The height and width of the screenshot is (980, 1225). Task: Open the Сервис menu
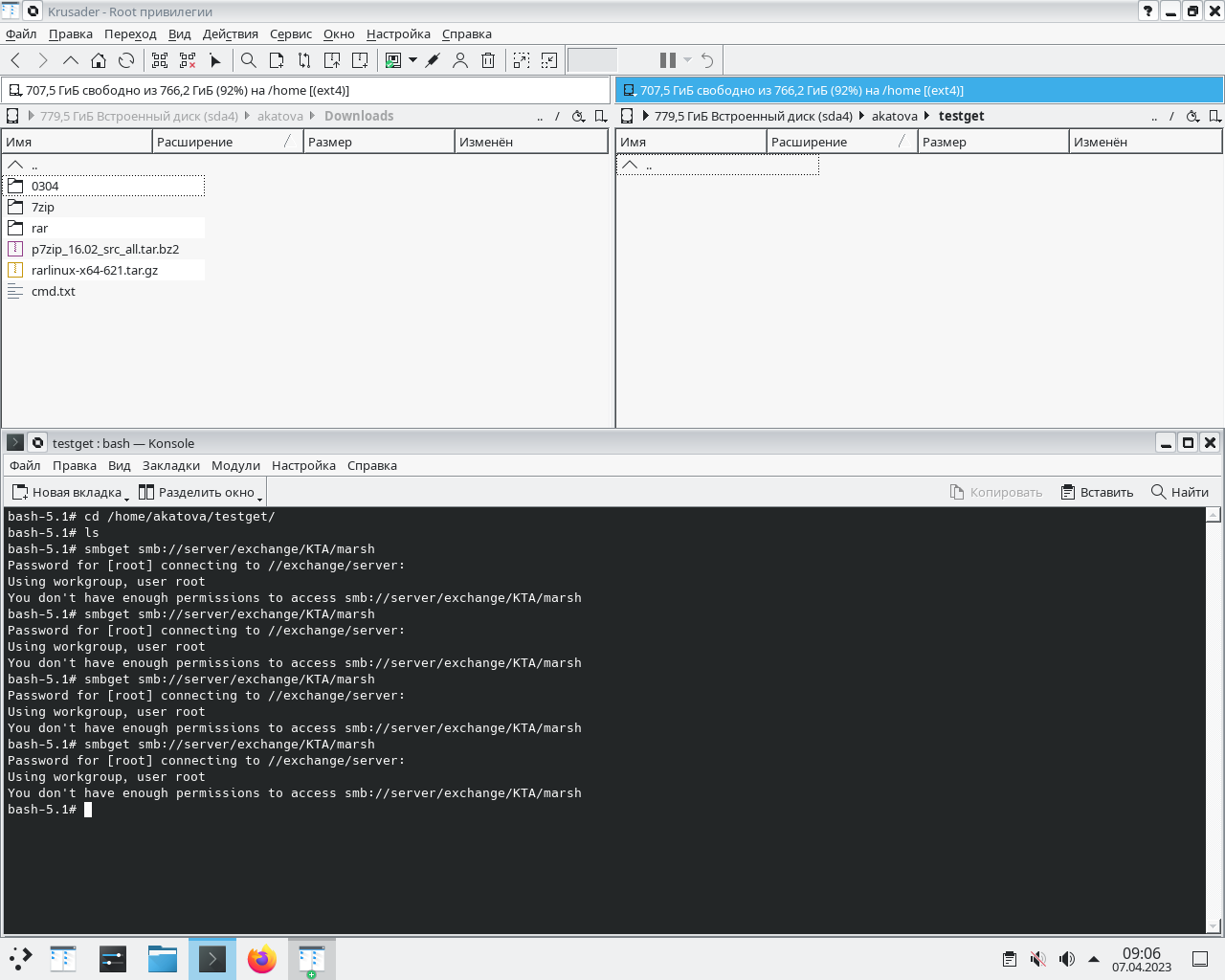point(291,33)
